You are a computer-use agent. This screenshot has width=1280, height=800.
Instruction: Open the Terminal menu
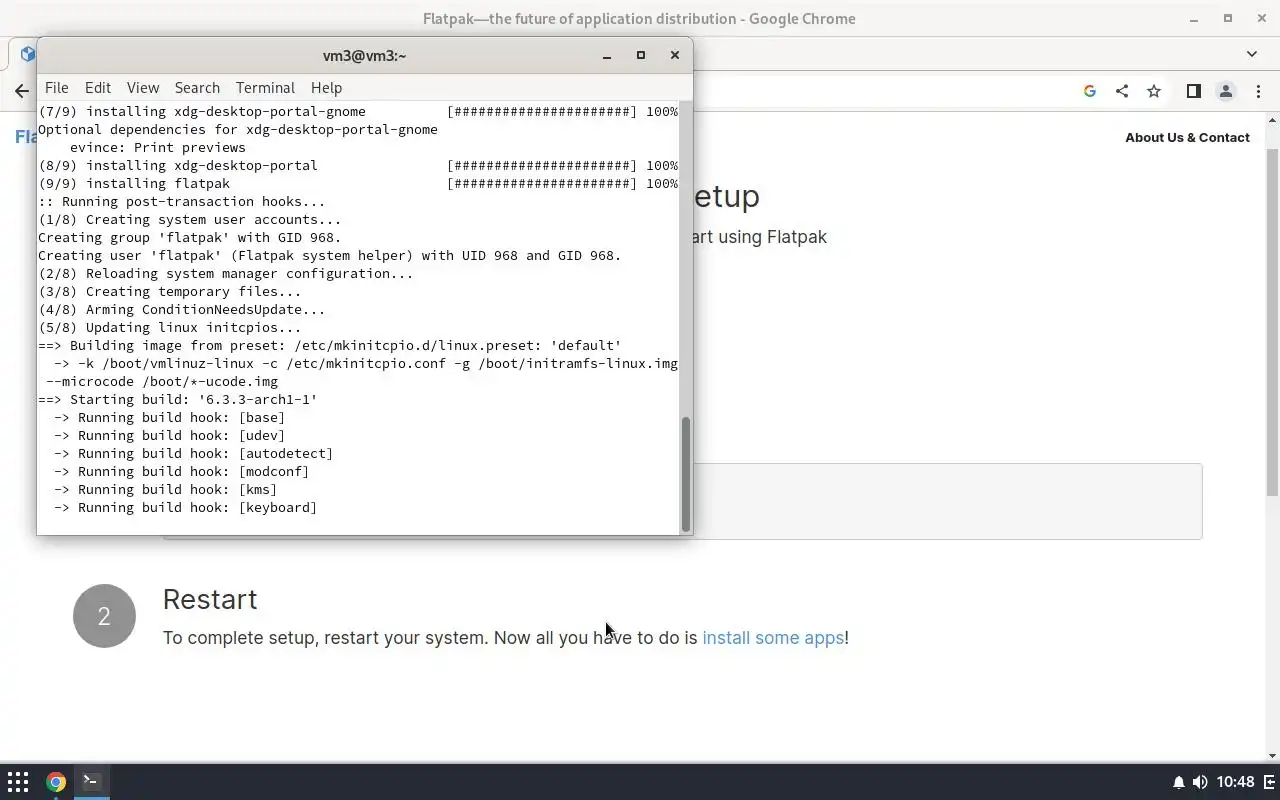point(265,88)
